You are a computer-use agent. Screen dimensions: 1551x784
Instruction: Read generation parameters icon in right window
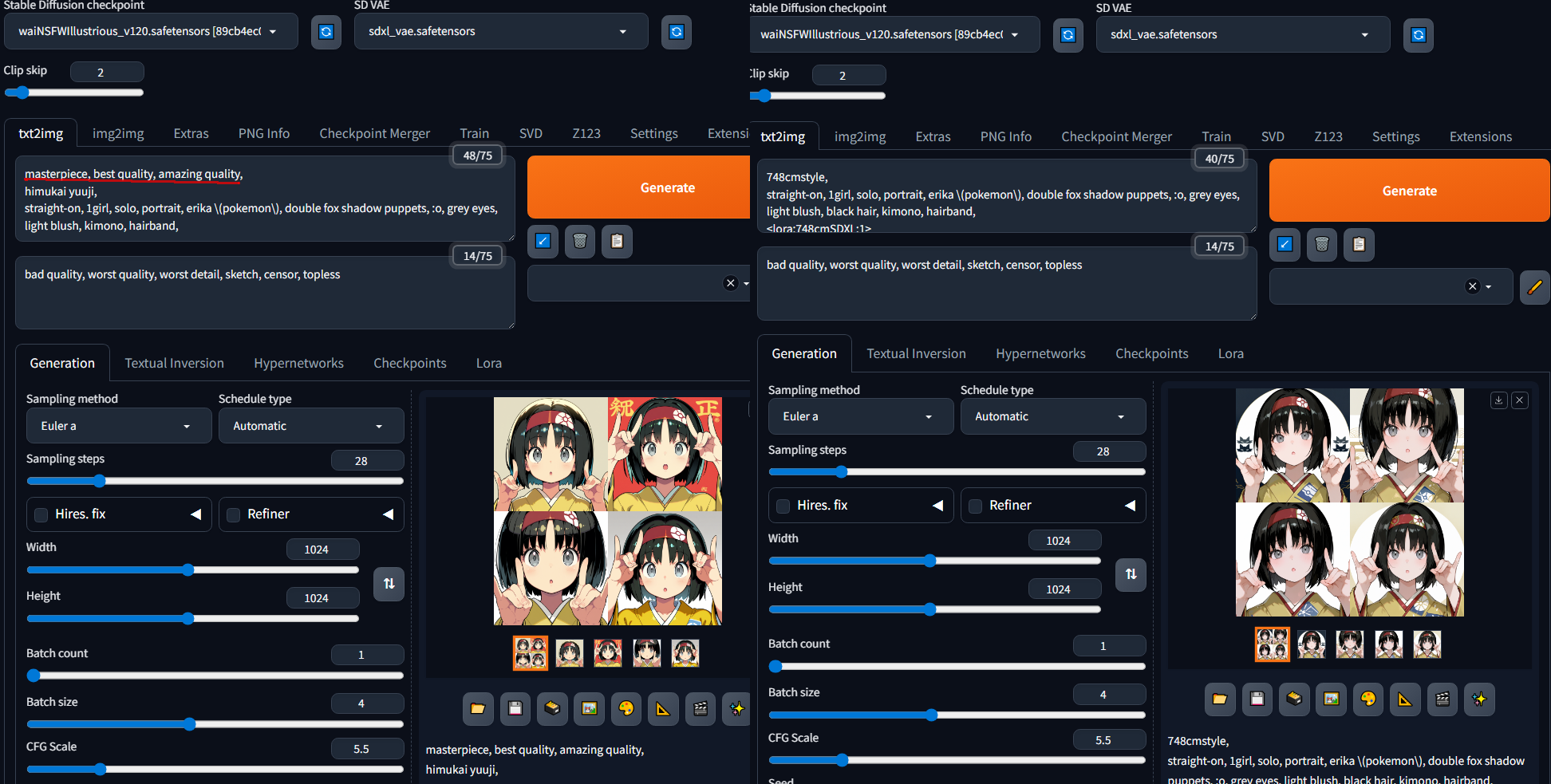point(1285,244)
